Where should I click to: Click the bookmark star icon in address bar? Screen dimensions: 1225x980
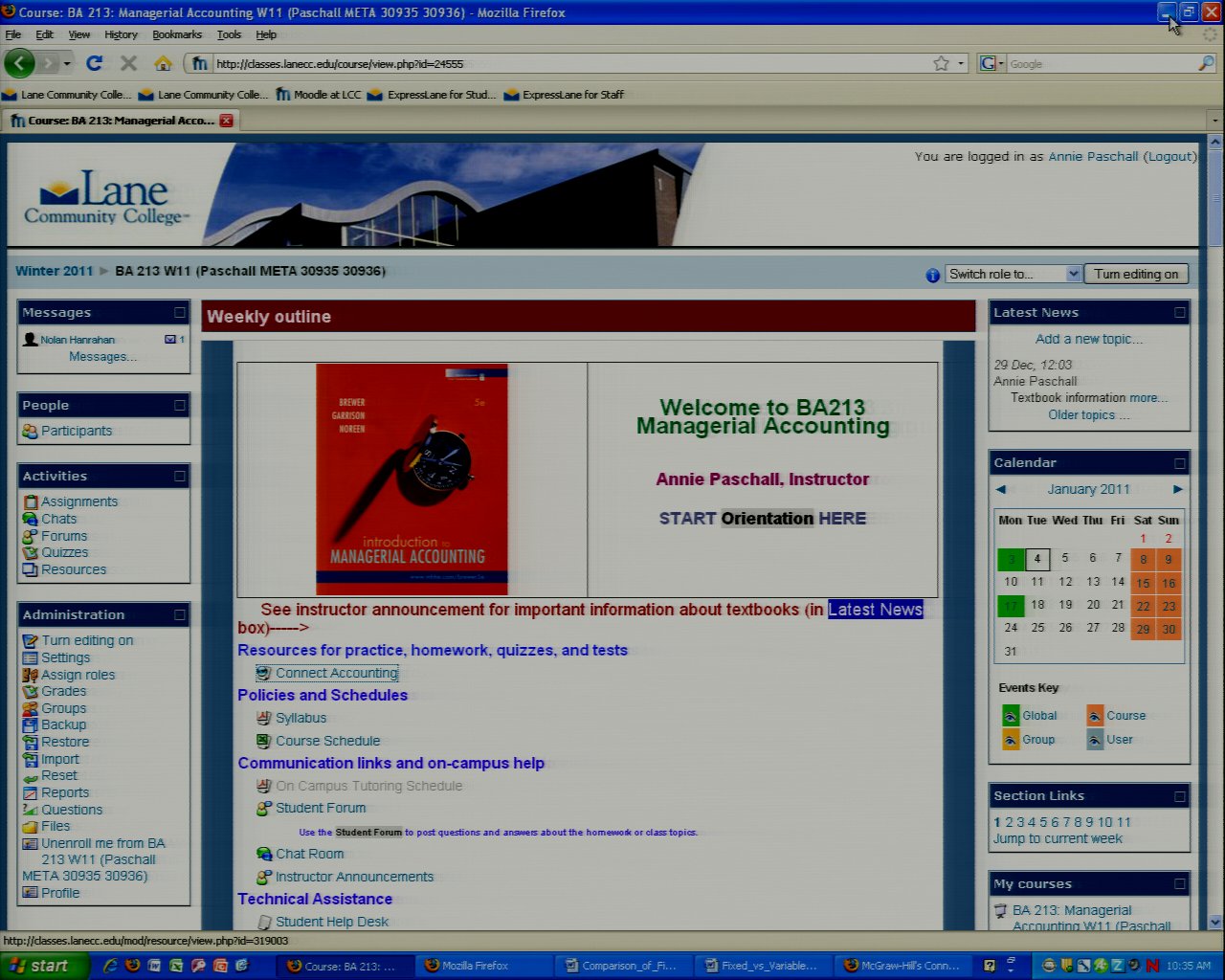(941, 63)
